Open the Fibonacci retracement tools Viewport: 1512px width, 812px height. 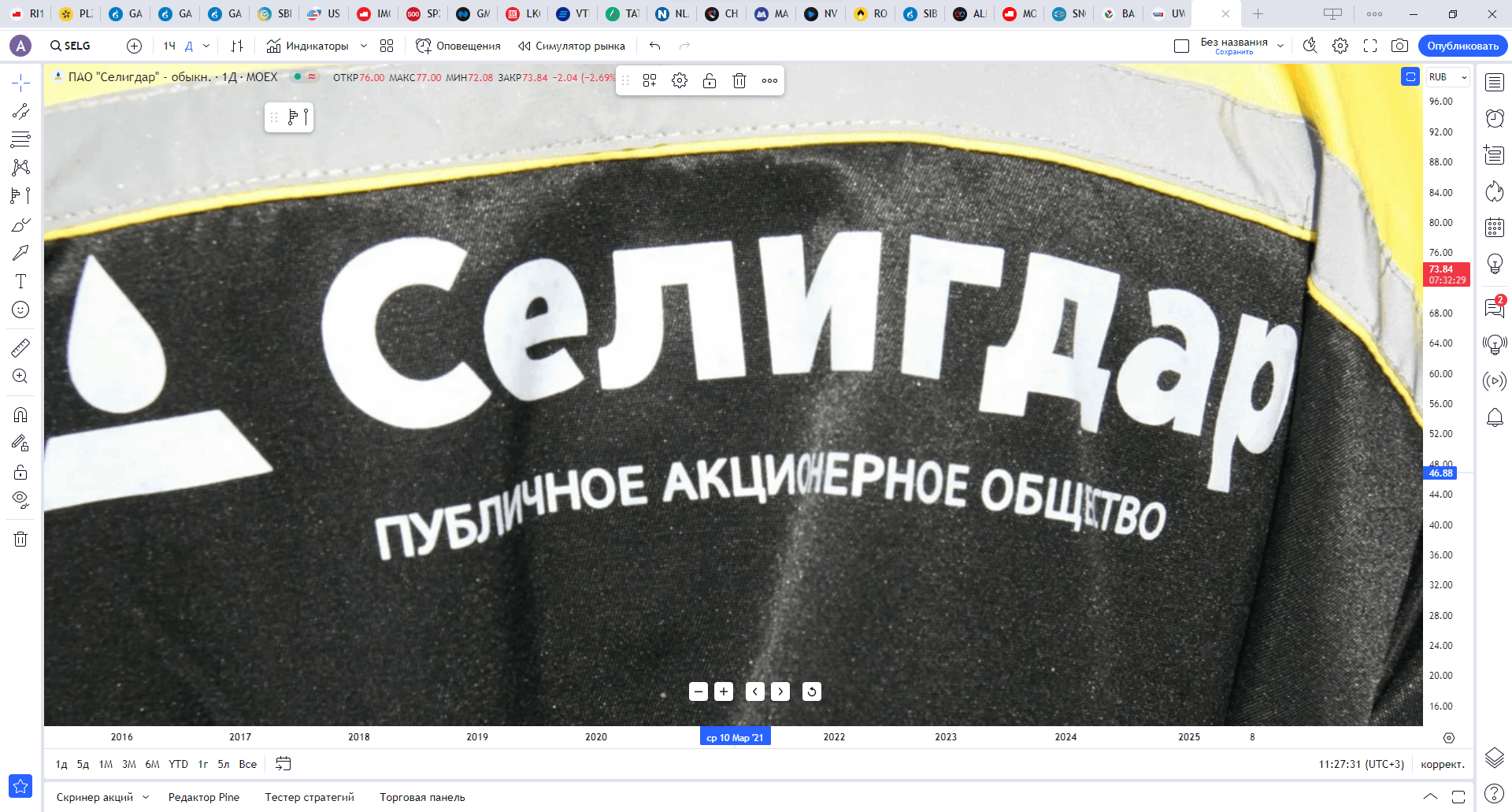click(x=20, y=139)
